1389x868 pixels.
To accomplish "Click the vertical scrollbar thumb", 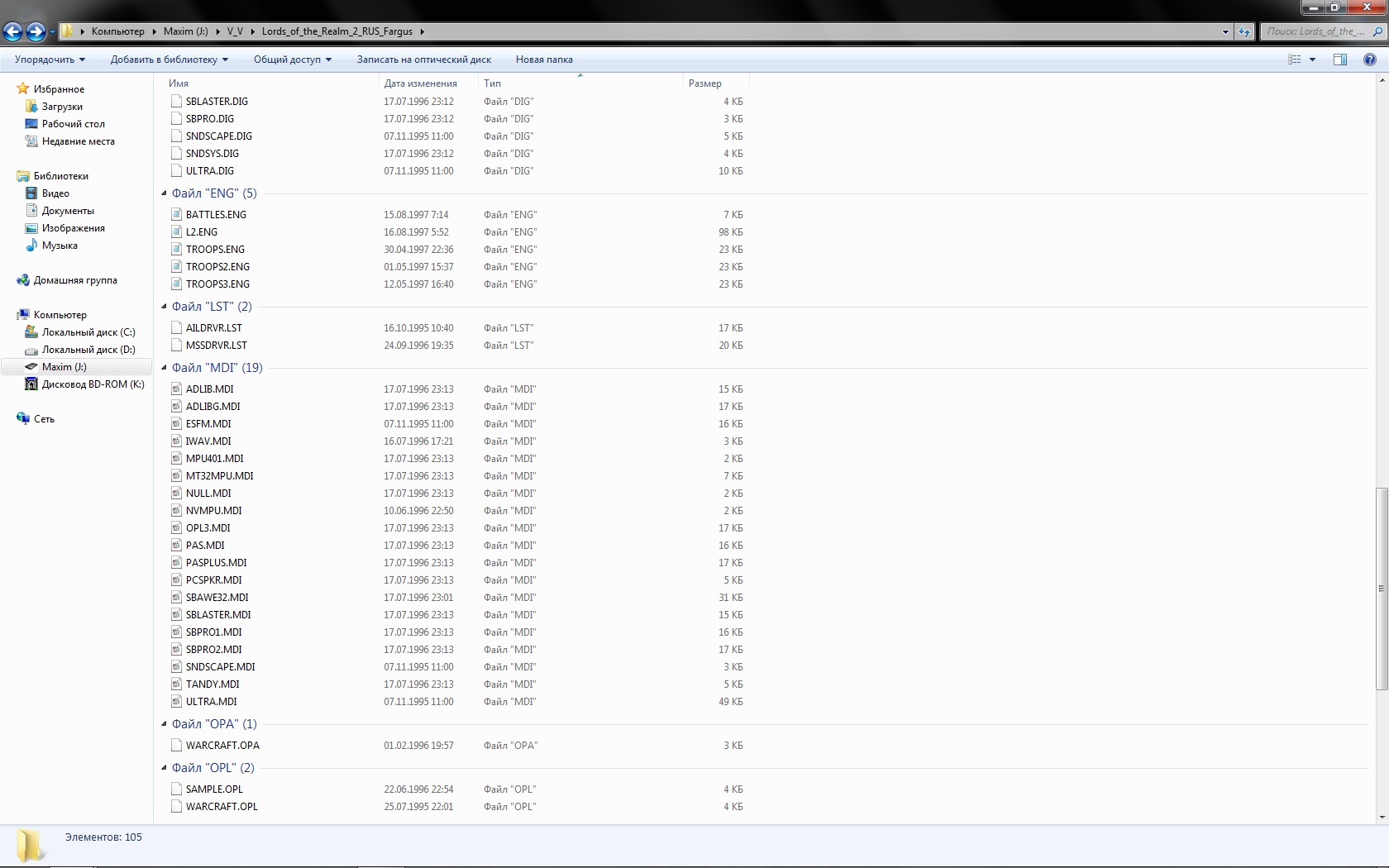I will click(1382, 589).
